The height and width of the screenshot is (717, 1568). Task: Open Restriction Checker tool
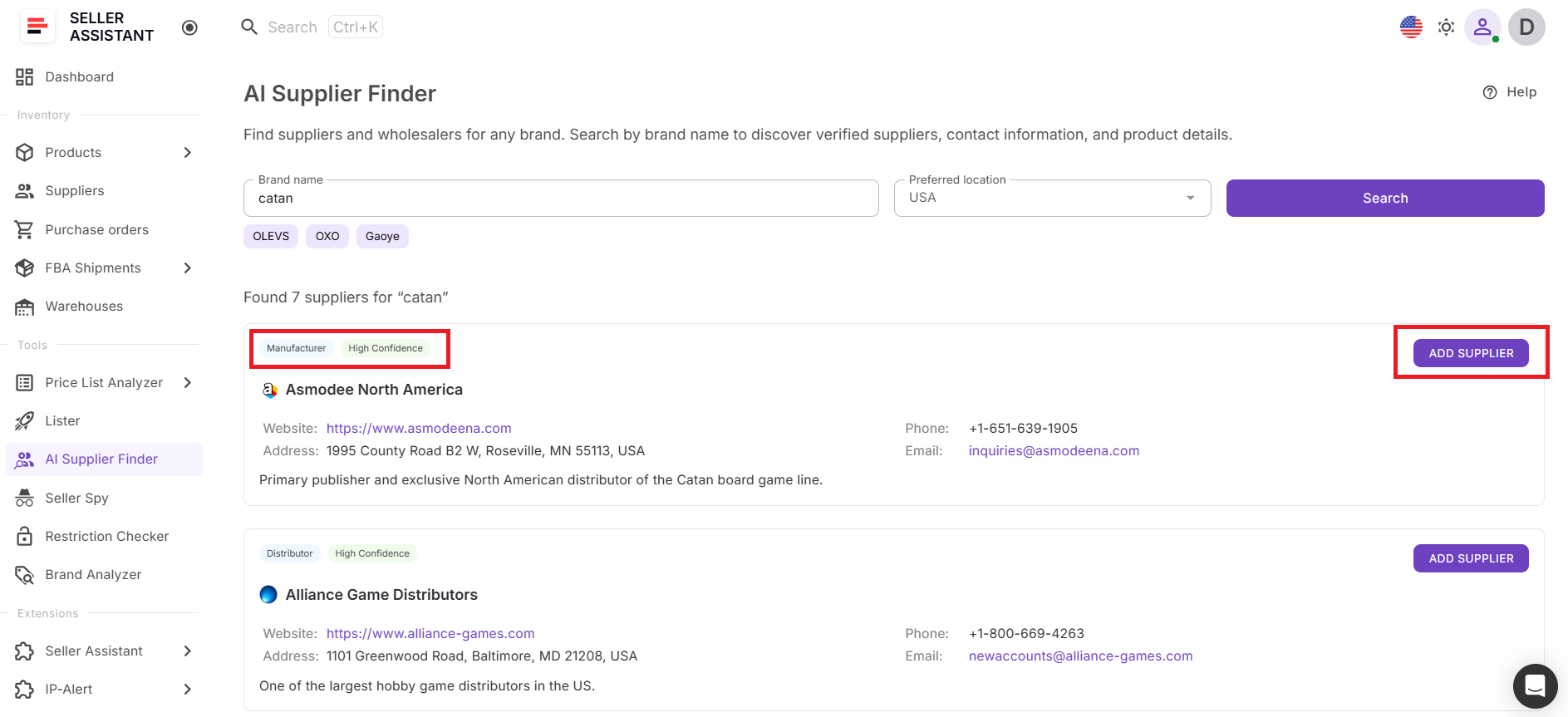pos(102,537)
